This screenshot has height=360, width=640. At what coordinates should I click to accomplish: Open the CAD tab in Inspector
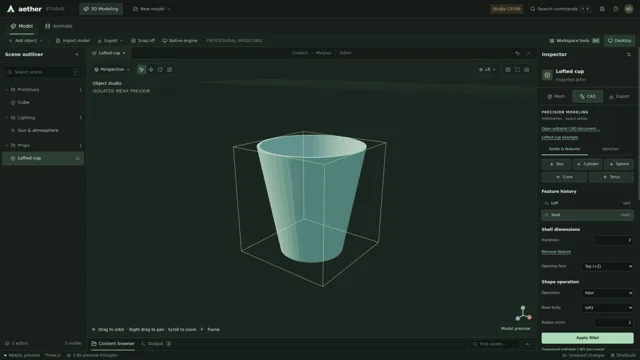[587, 97]
